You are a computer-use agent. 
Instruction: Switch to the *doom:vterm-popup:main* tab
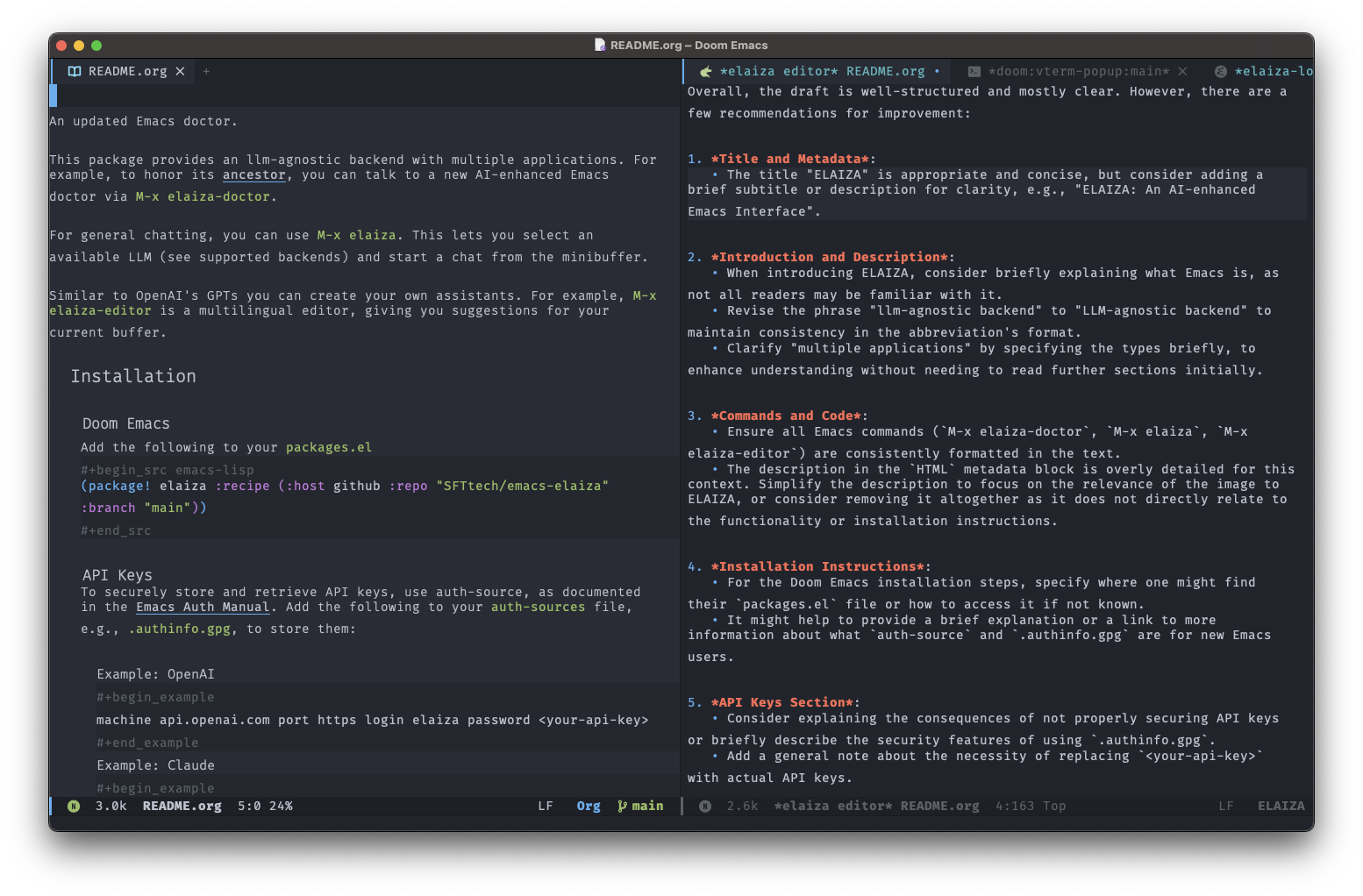coord(1078,71)
